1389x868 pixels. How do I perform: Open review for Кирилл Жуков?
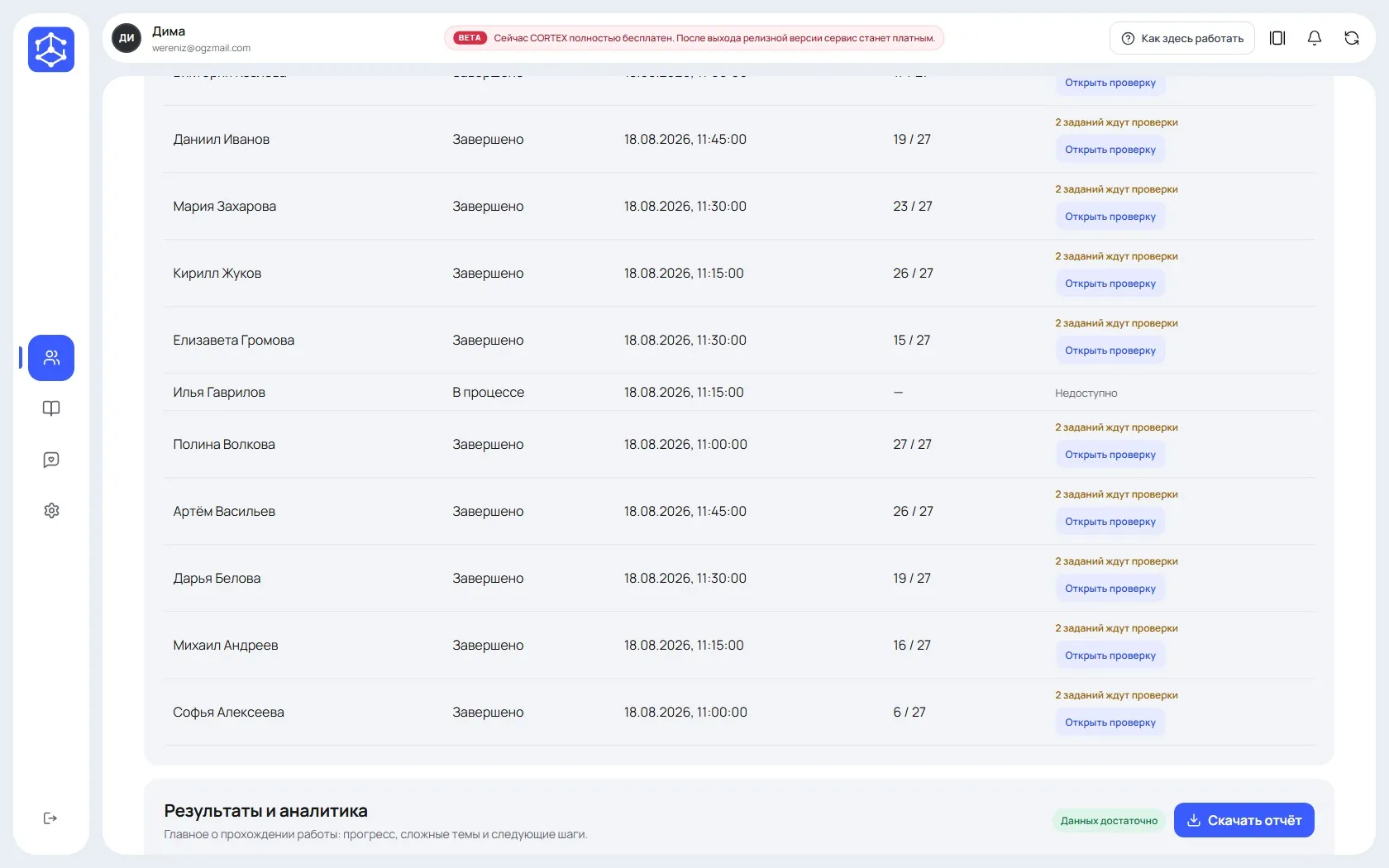click(x=1110, y=284)
